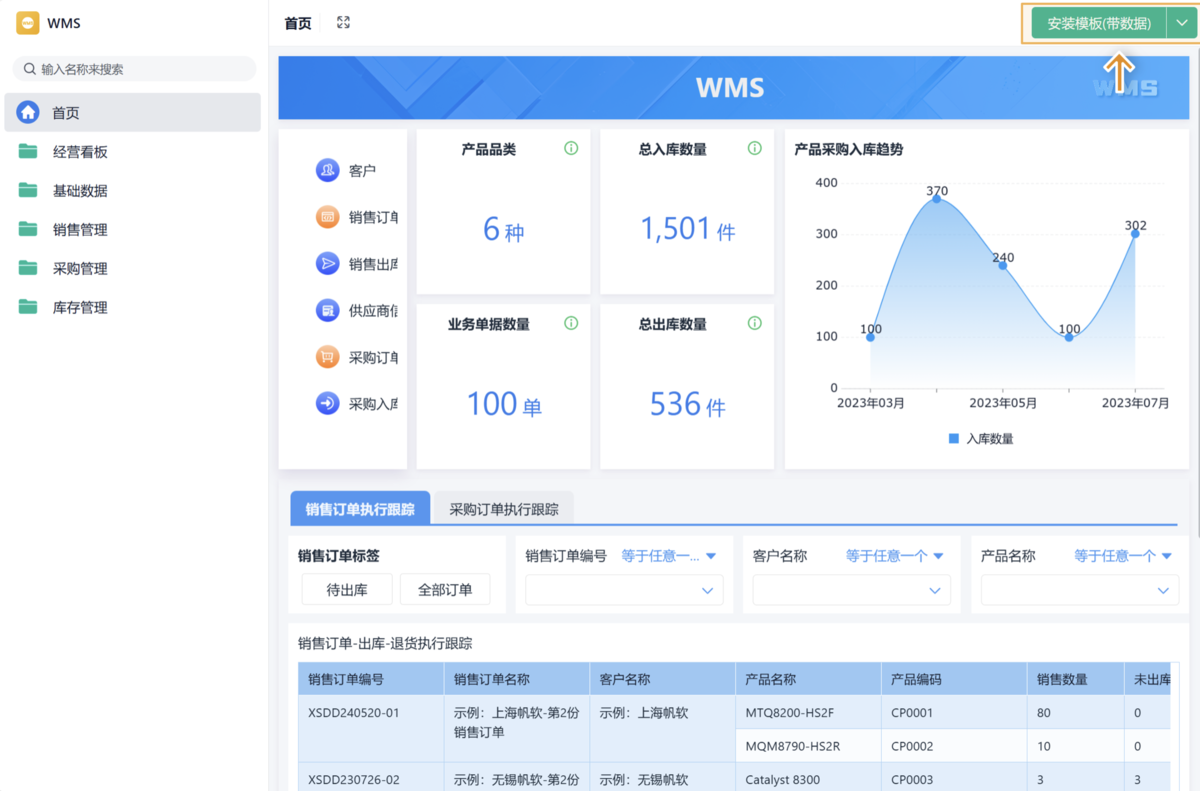Click the 经营看板 folder icon
The image size is (1200, 791).
tap(28, 152)
